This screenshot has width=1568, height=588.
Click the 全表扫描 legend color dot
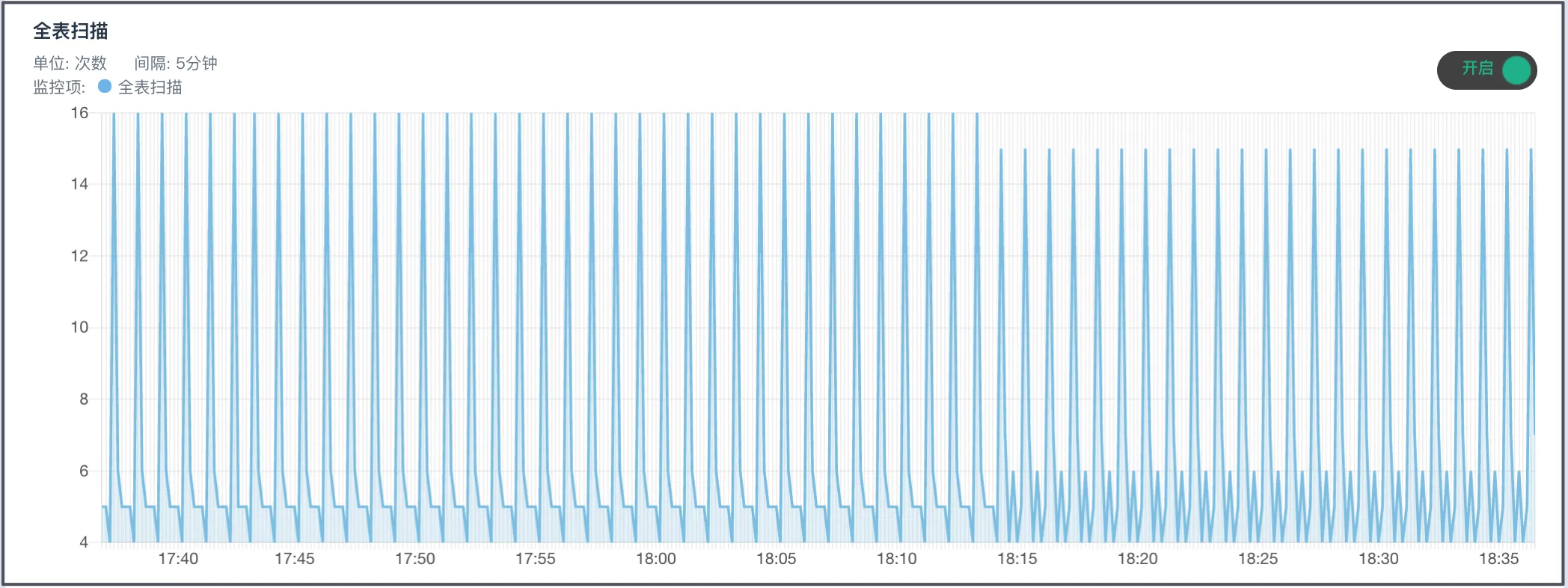coord(105,87)
